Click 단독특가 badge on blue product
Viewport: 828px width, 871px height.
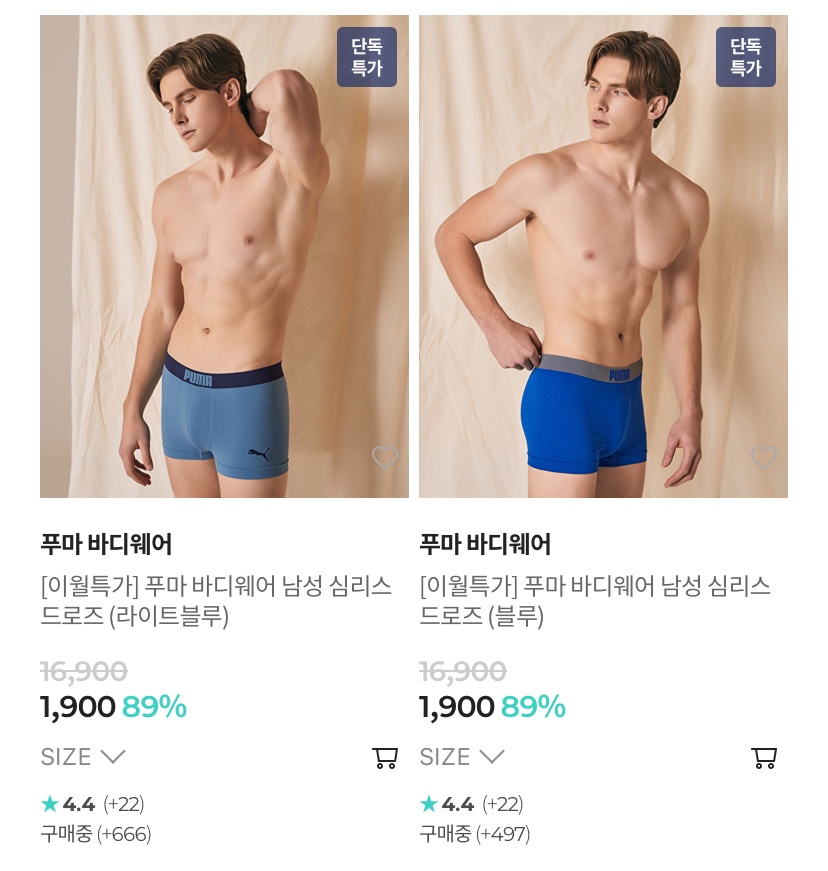[746, 57]
